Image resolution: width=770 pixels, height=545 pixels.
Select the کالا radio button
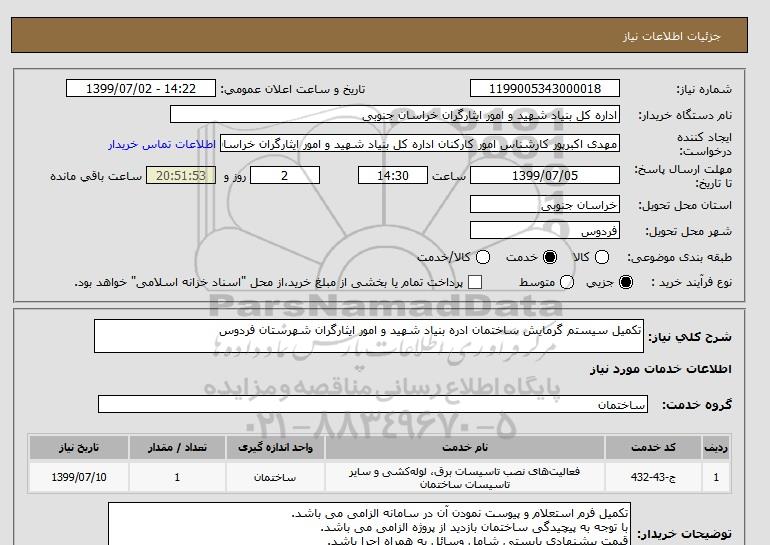(602, 257)
